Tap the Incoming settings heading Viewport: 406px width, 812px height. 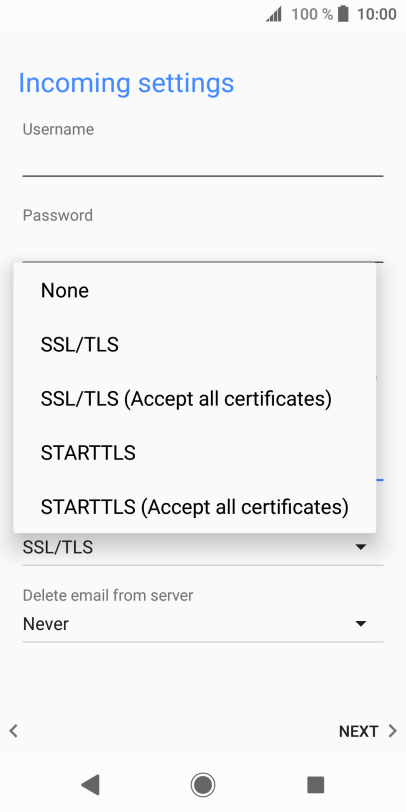point(126,84)
